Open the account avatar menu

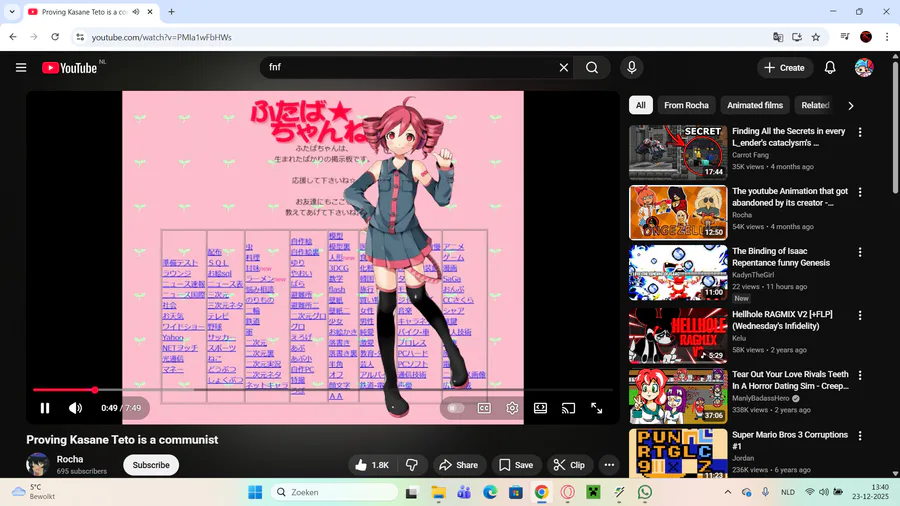point(864,68)
